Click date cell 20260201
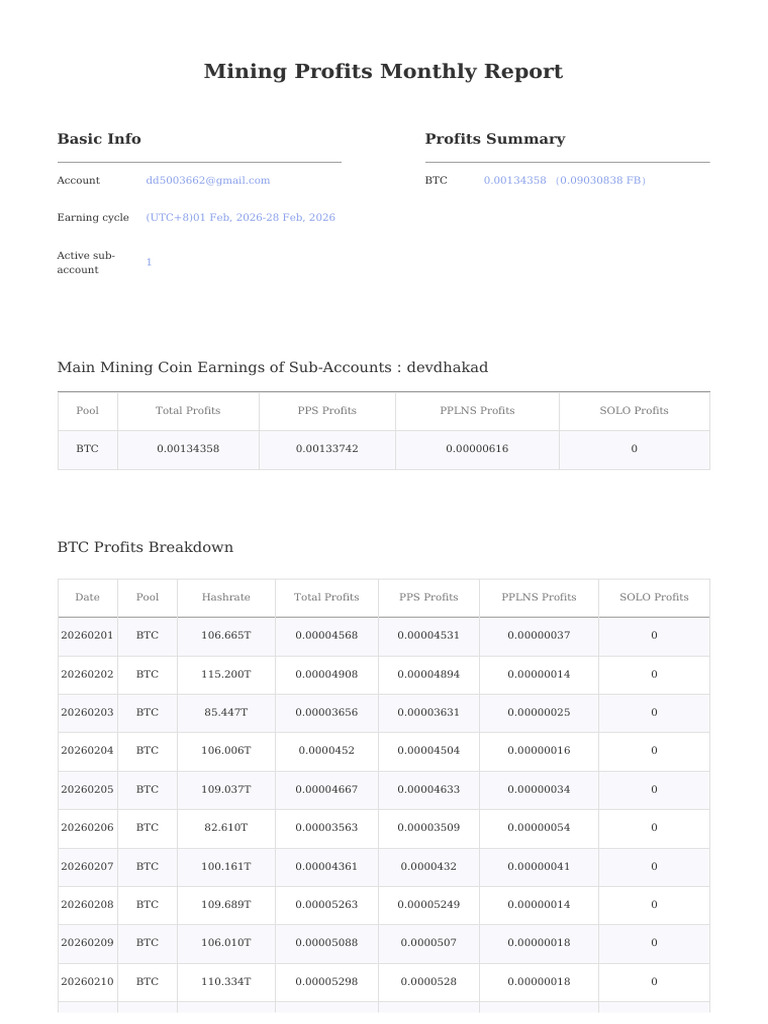 click(87, 635)
